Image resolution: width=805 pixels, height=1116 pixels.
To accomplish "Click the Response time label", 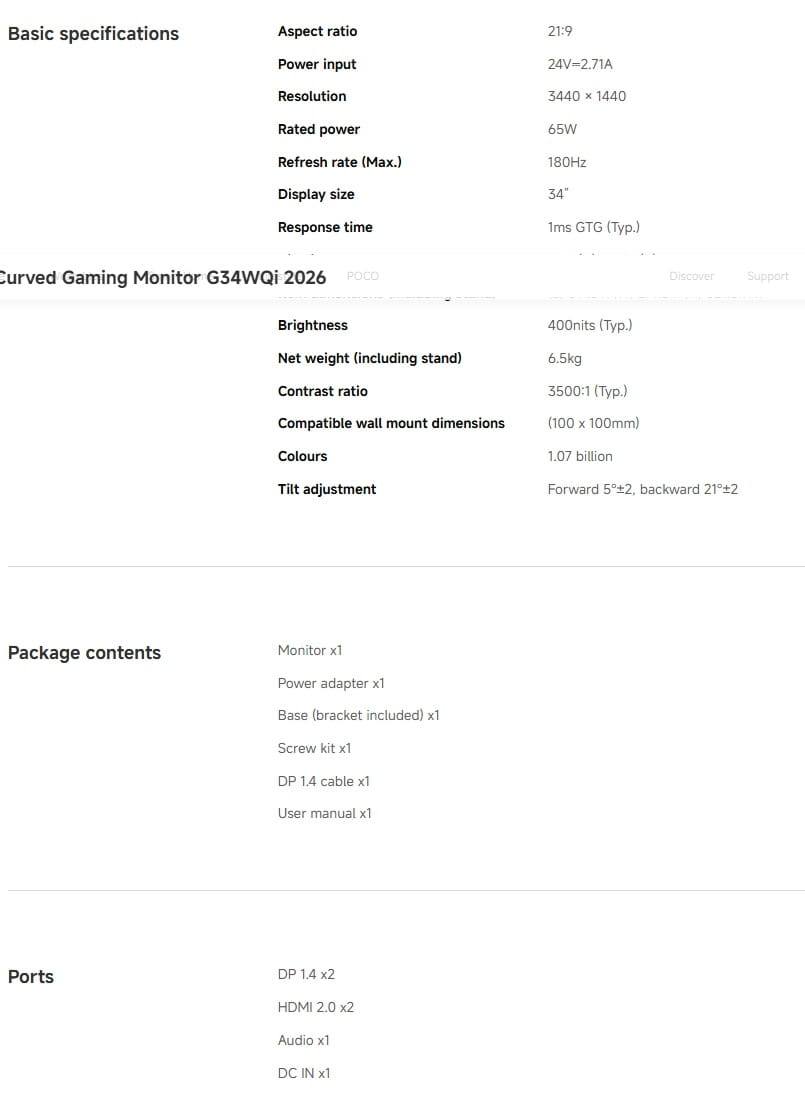I will point(325,228).
